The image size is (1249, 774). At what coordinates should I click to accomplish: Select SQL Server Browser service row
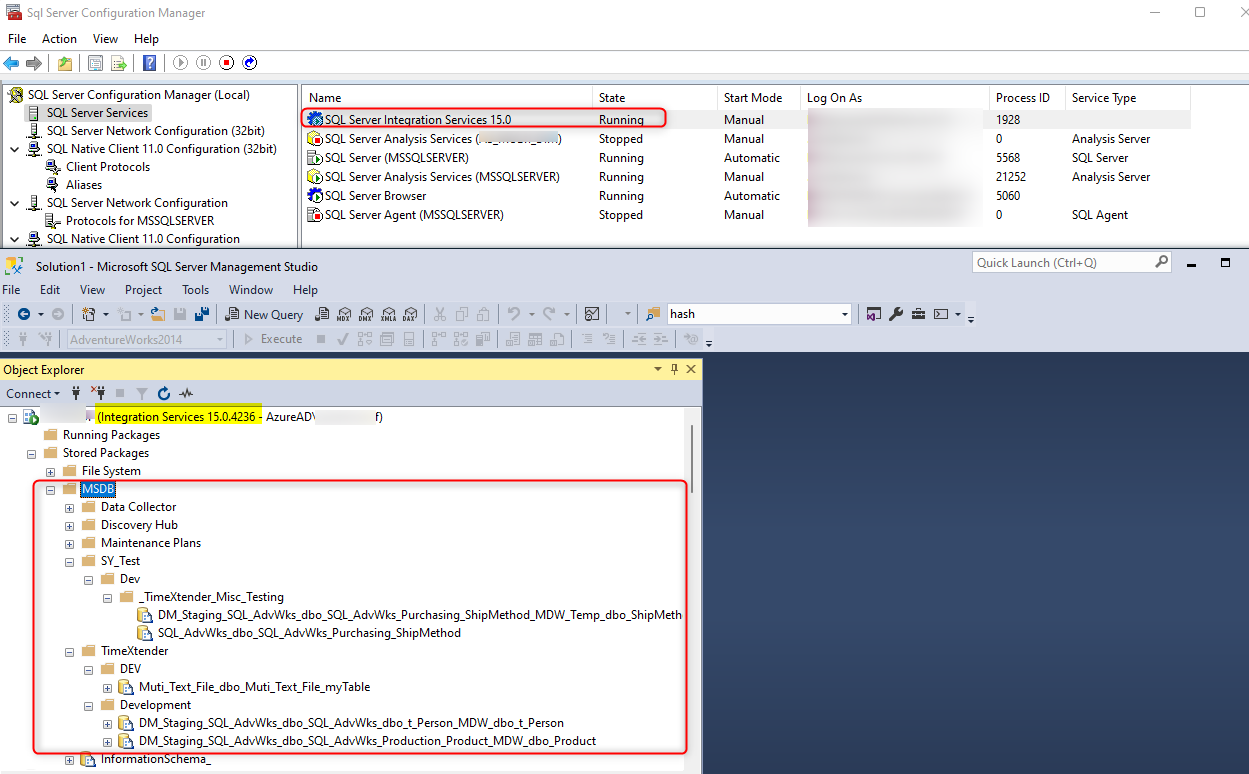[x=747, y=196]
